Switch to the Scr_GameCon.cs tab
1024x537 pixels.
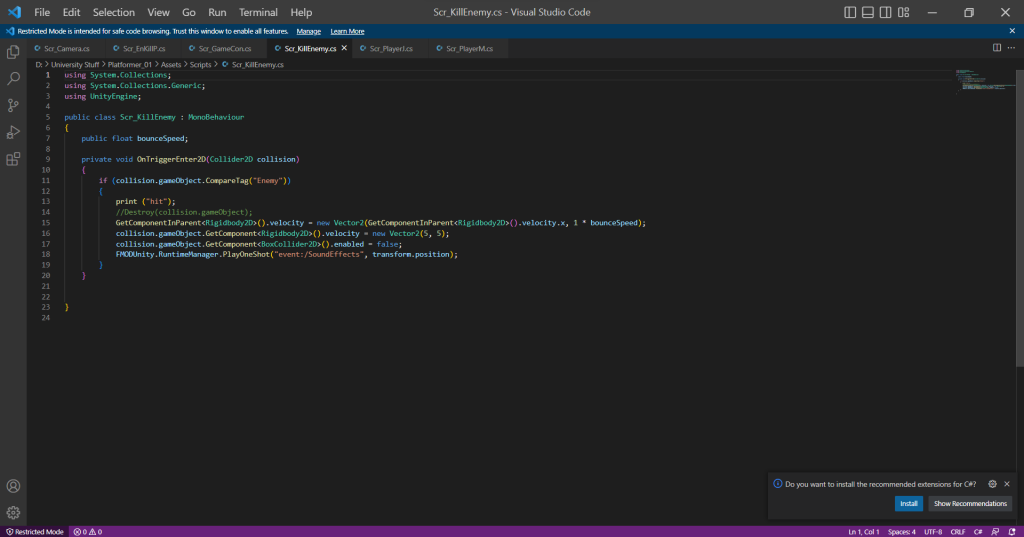(x=224, y=48)
